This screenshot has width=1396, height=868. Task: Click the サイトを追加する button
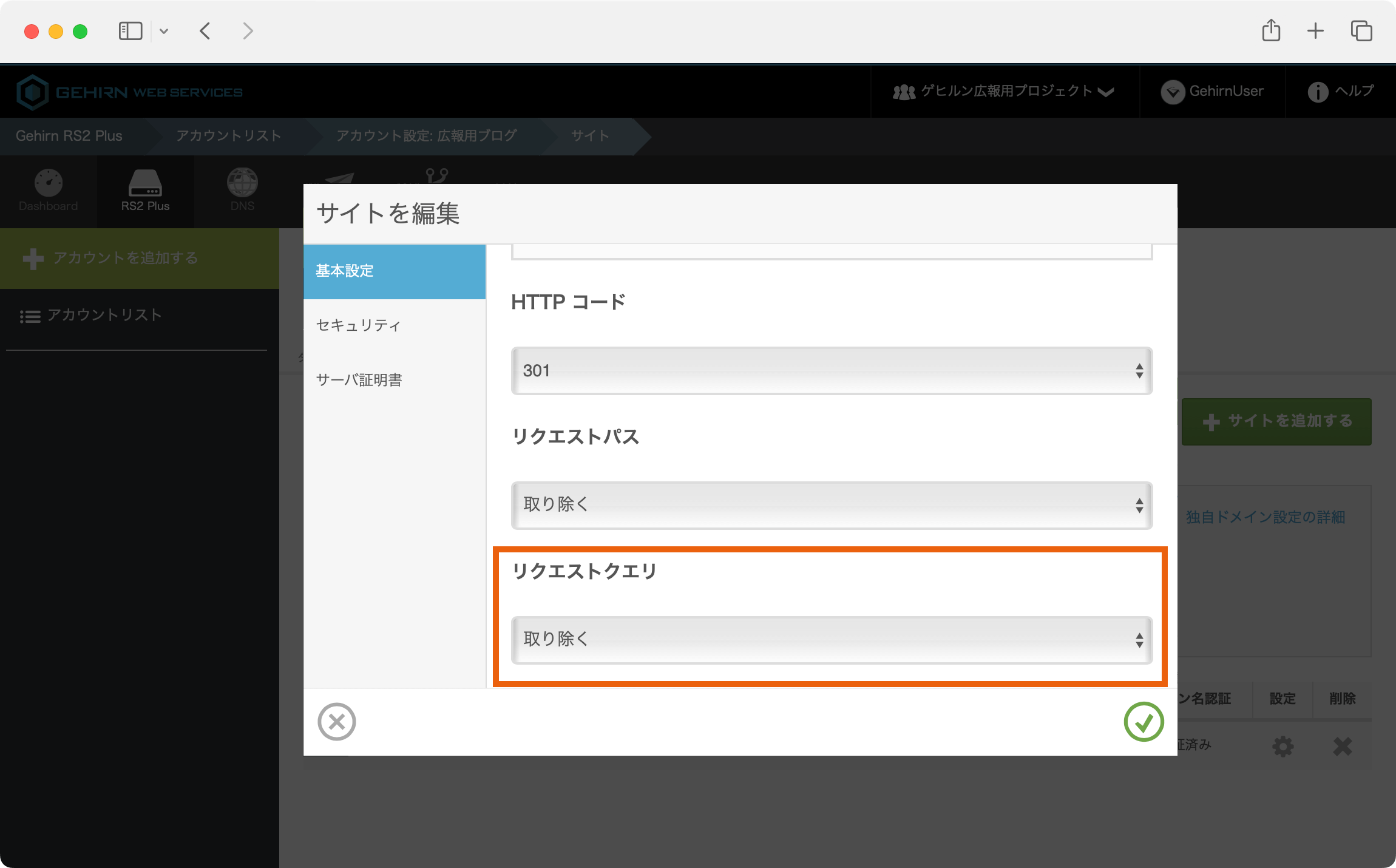point(1276,421)
